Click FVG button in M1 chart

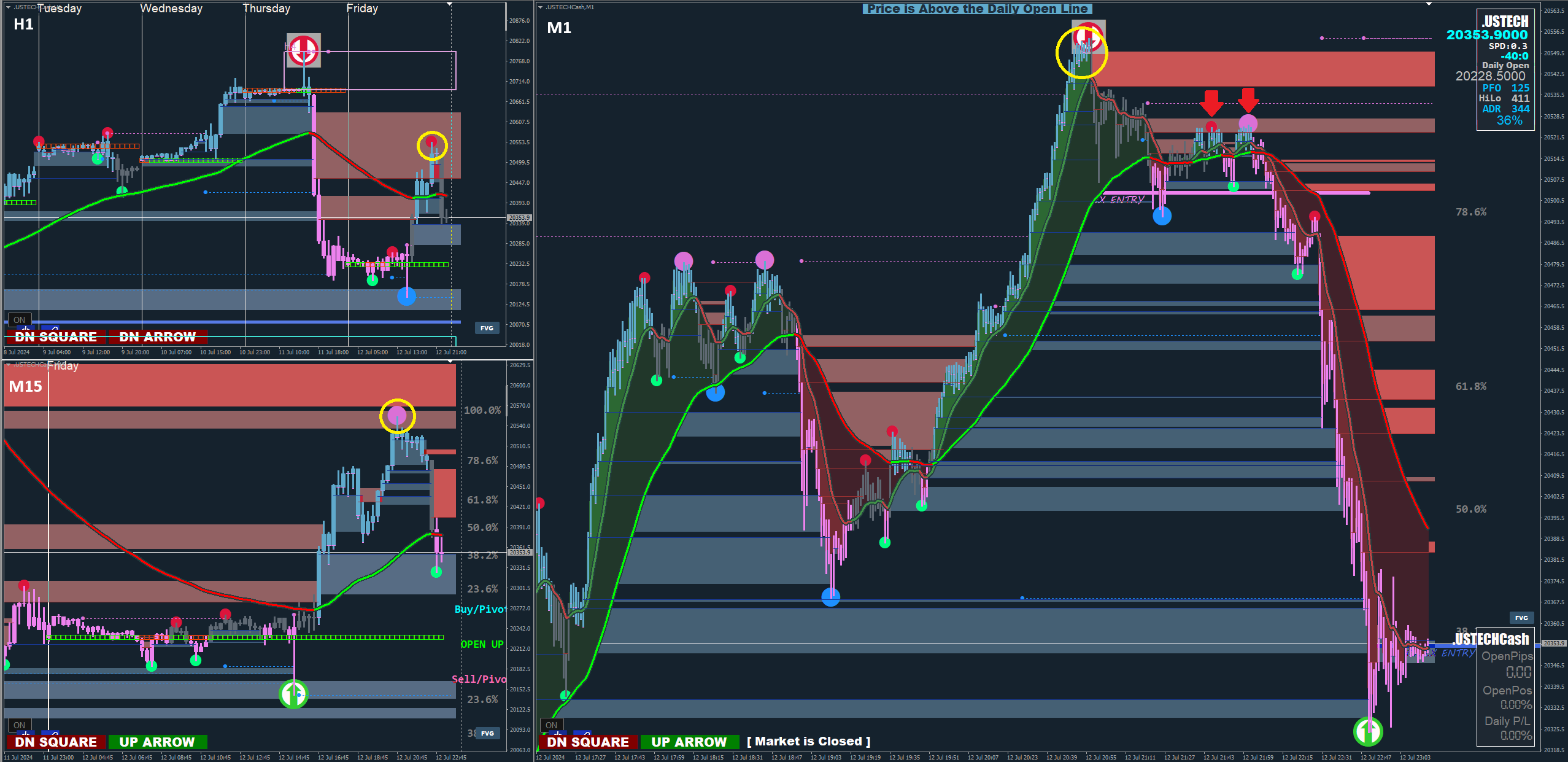coord(1521,618)
